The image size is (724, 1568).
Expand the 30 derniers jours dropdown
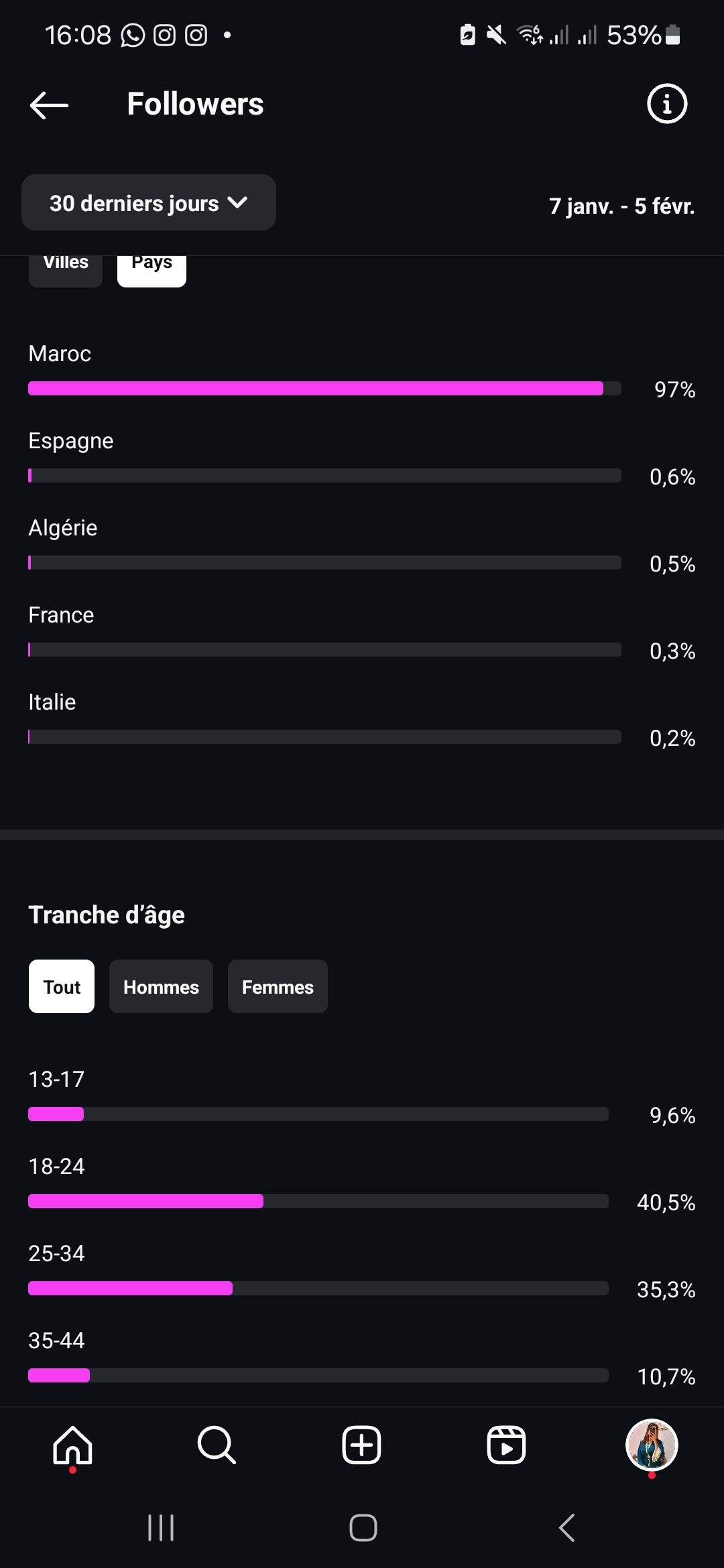tap(149, 202)
